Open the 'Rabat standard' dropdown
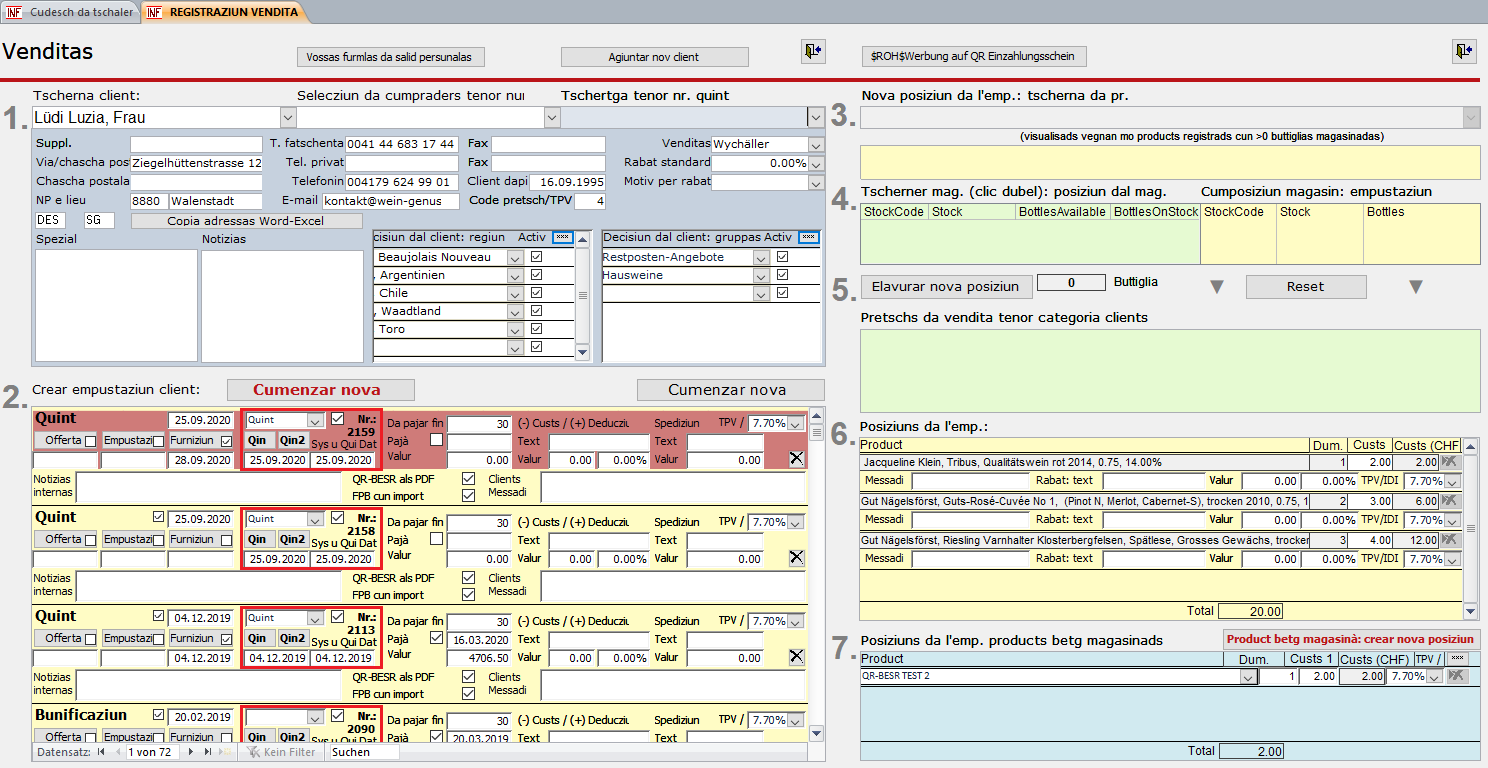This screenshot has height=768, width=1488. 816,163
